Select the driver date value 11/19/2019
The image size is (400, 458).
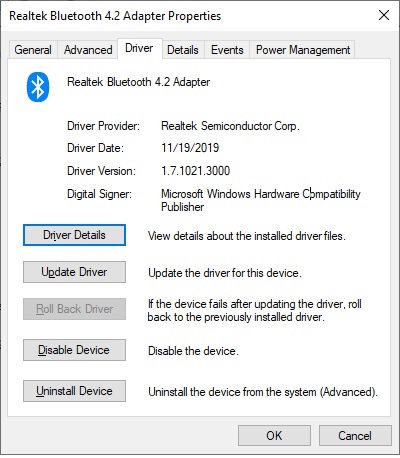(x=190, y=148)
